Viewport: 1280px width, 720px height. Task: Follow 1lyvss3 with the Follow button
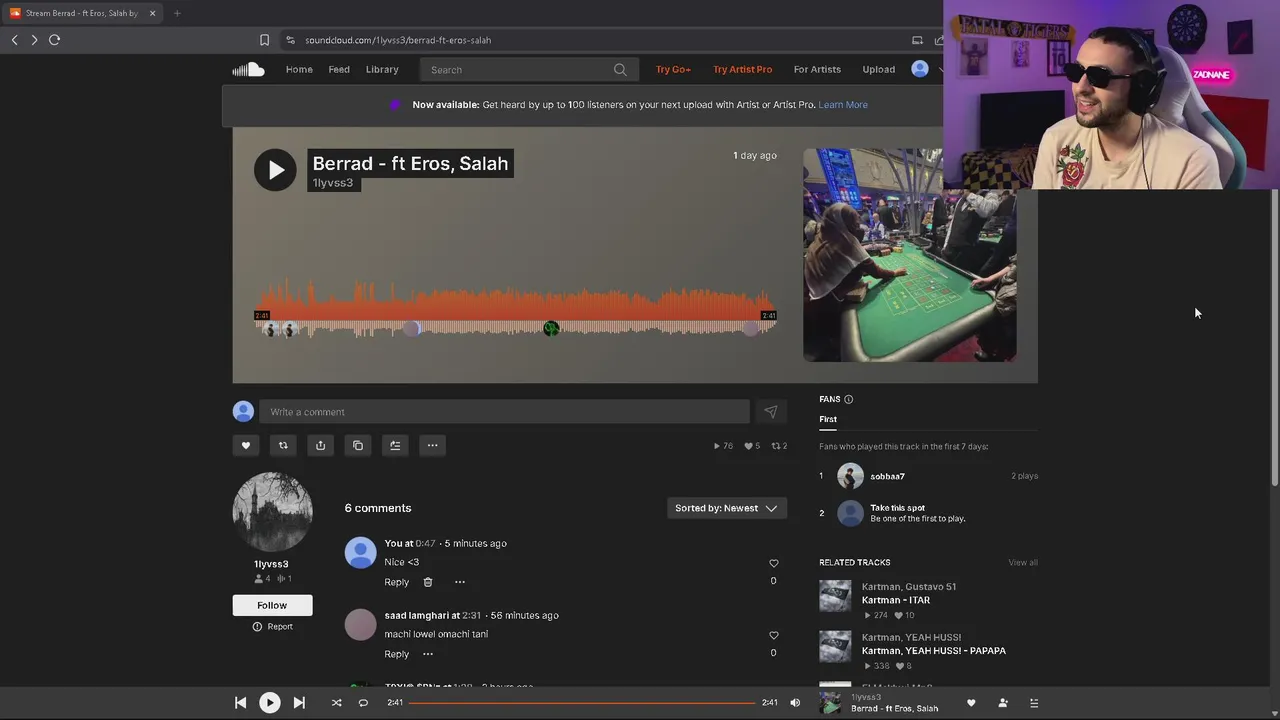(272, 605)
